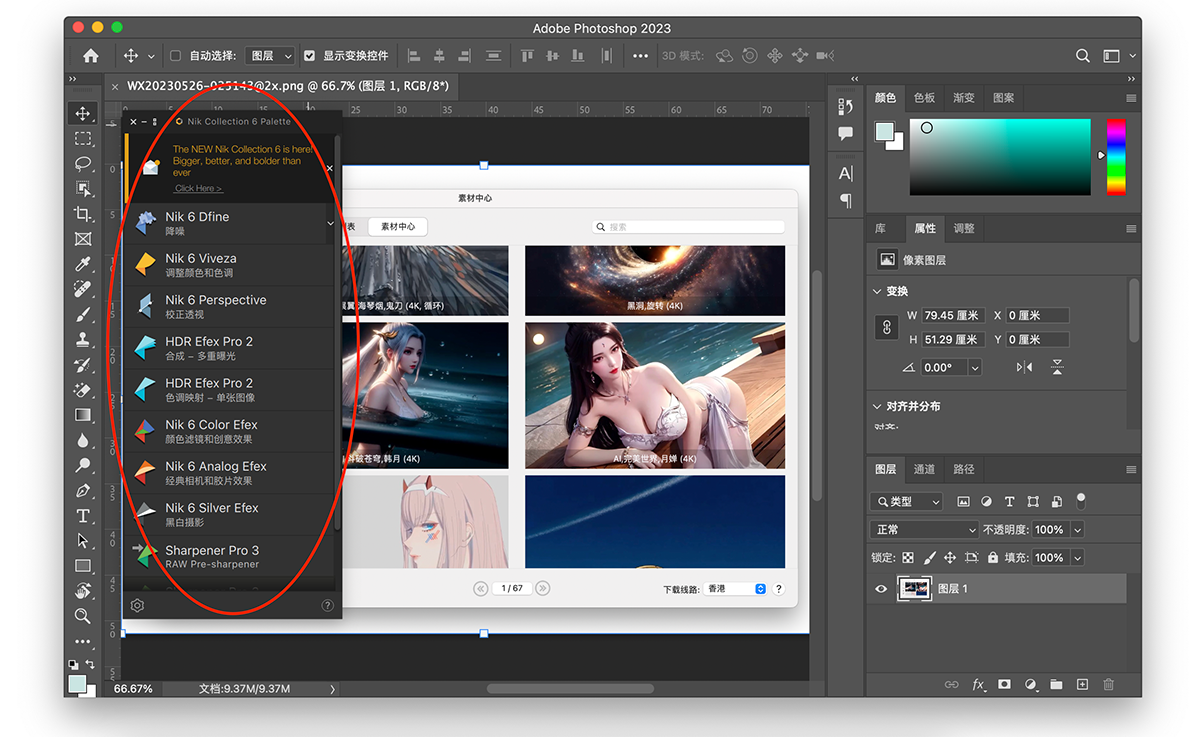Select the Pen tool
The height and width of the screenshot is (737, 1200).
tap(83, 491)
